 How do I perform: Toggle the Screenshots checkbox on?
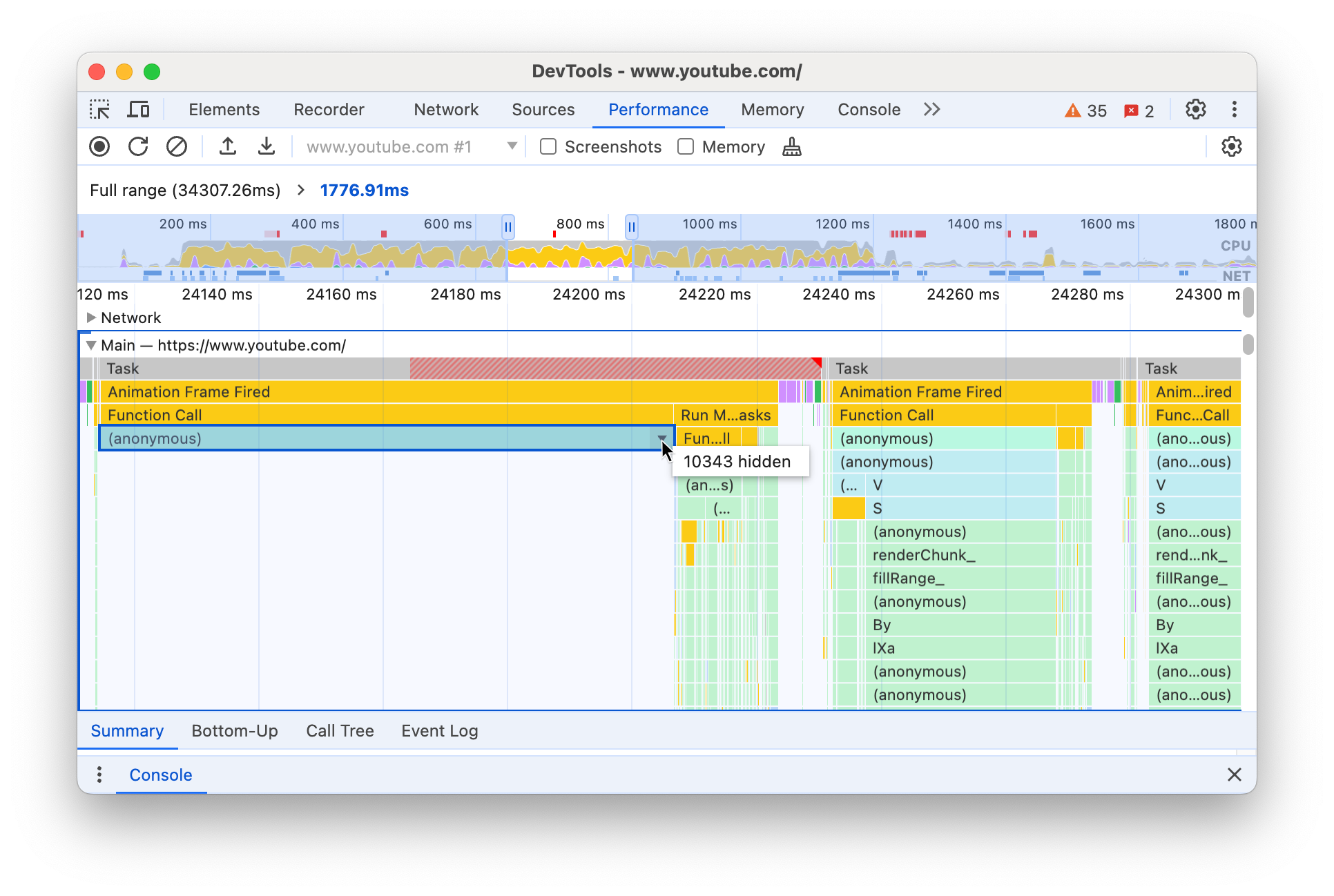coord(548,147)
